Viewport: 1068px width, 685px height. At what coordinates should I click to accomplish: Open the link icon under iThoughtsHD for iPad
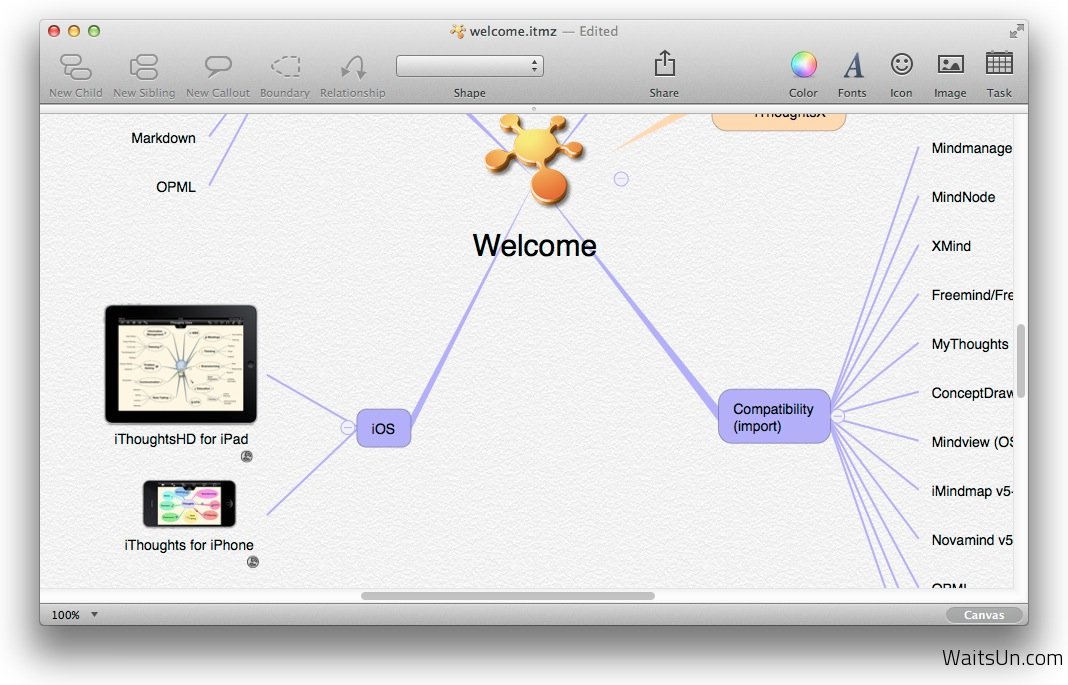[247, 457]
